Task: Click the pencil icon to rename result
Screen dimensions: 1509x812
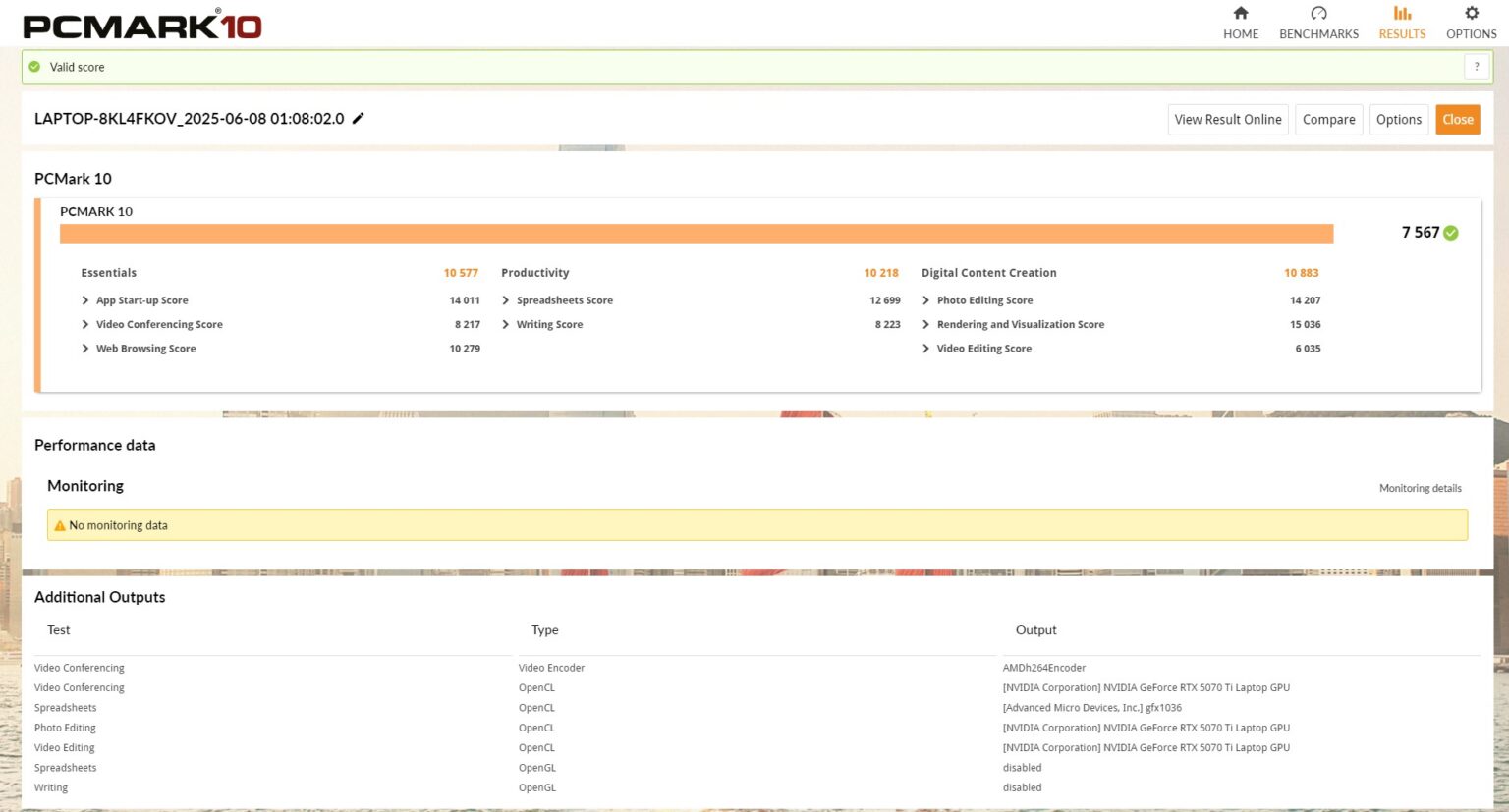Action: tap(359, 119)
